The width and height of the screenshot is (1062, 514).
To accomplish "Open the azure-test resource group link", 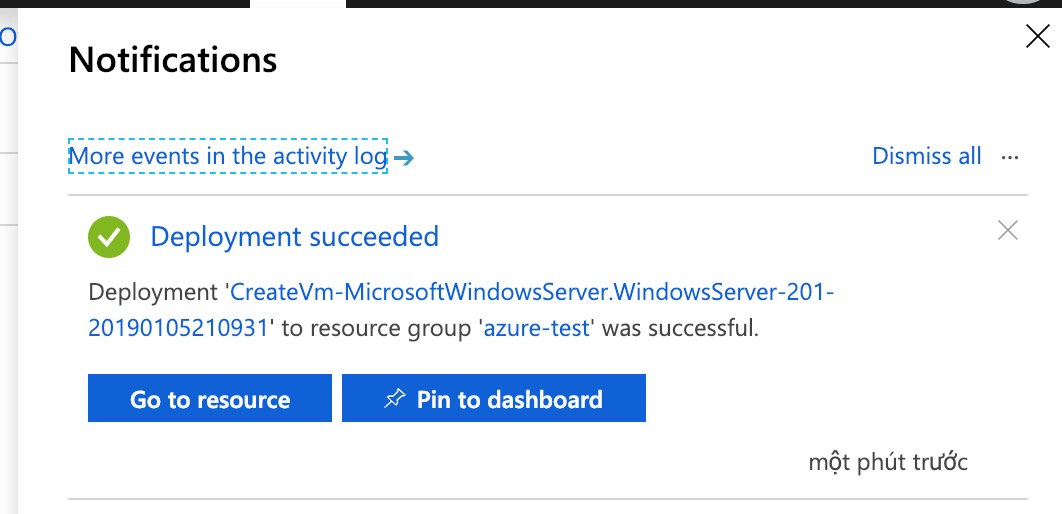I will (537, 328).
